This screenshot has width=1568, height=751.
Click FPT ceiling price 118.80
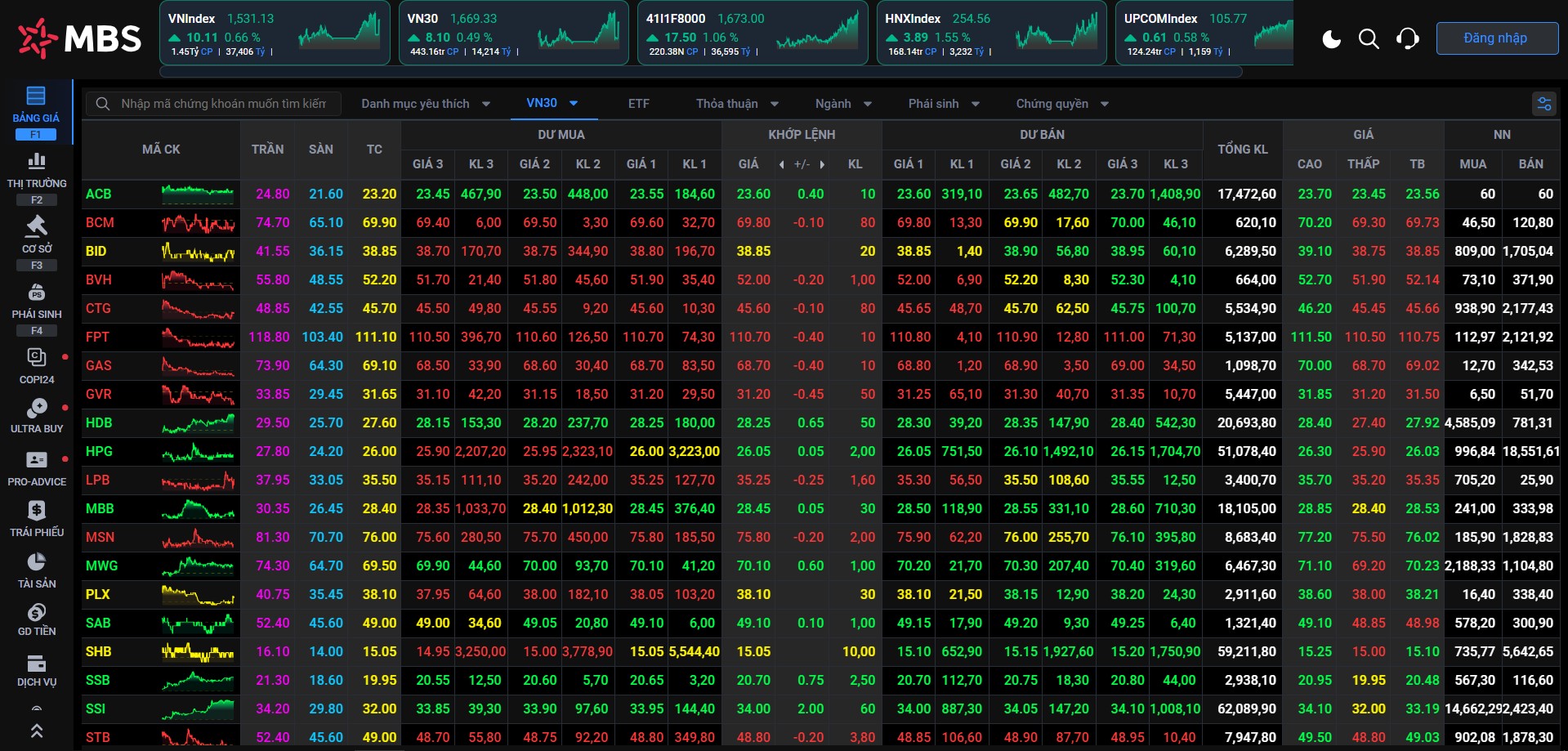click(x=269, y=337)
